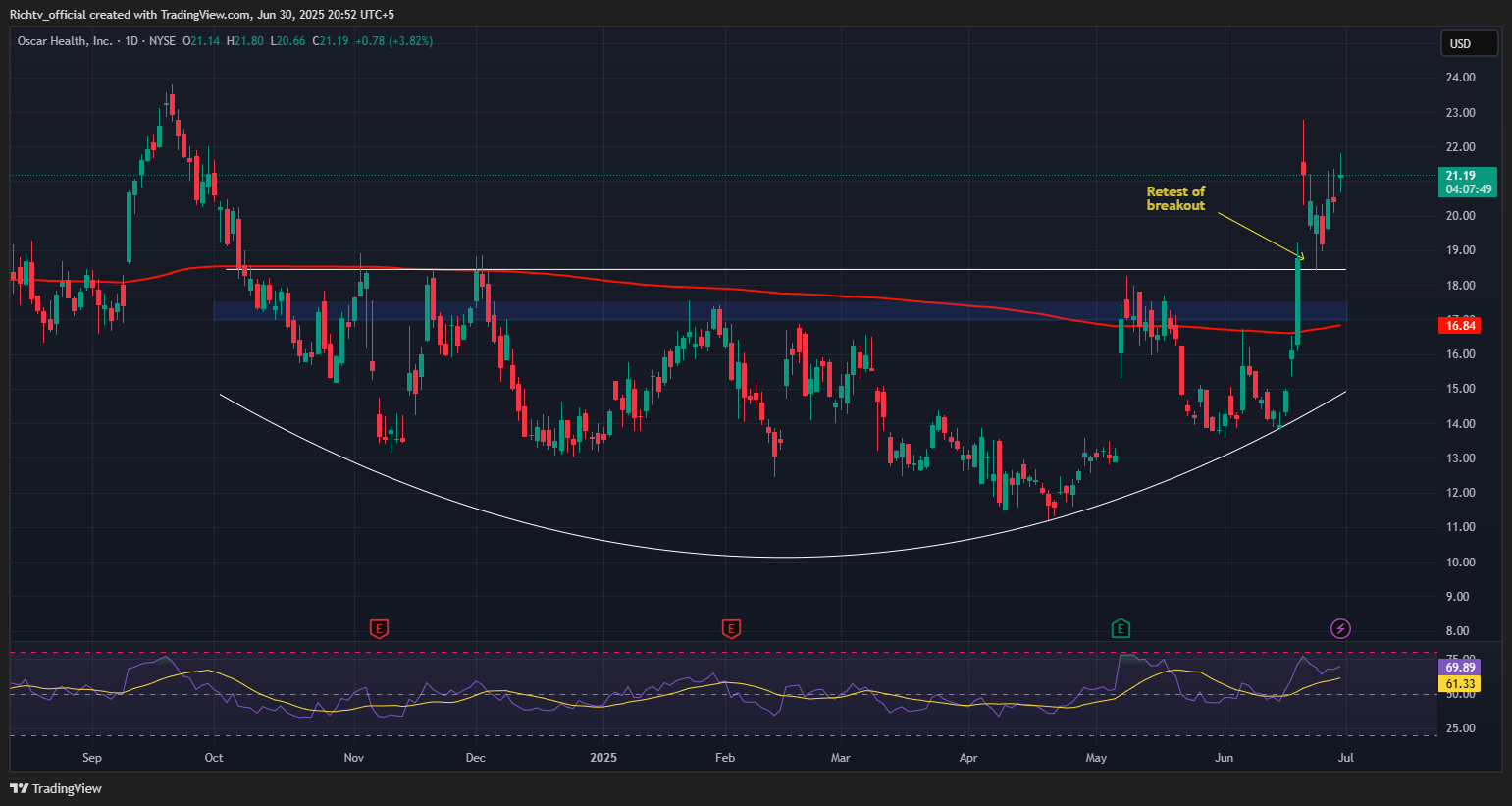Click the red earnings marker near November
Viewport: 1512px width, 806px height.
[379, 628]
